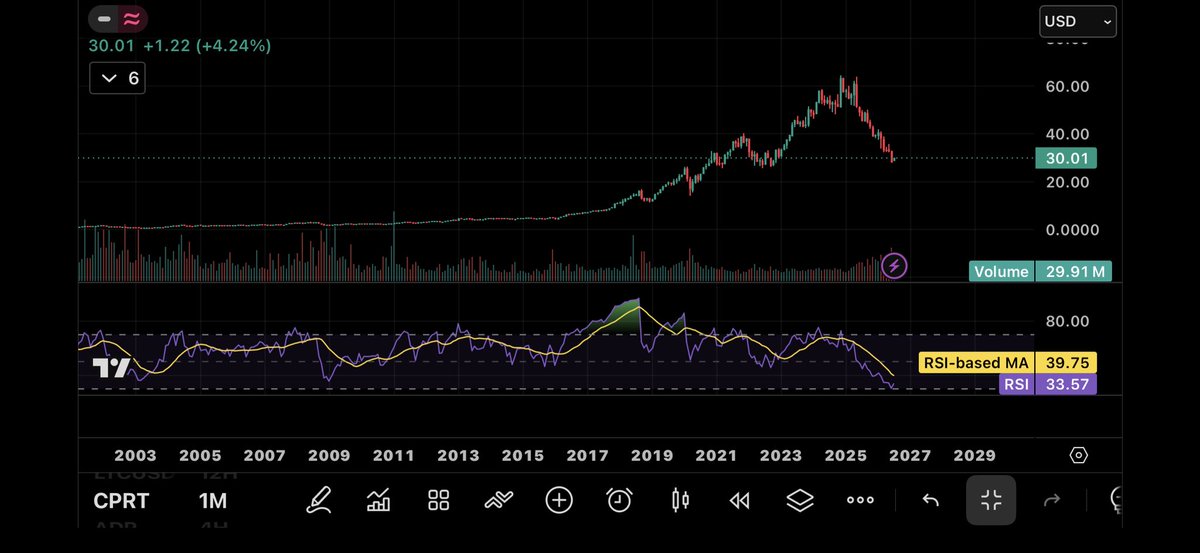
Task: Click the 2025 label on the time axis
Action: point(845,455)
